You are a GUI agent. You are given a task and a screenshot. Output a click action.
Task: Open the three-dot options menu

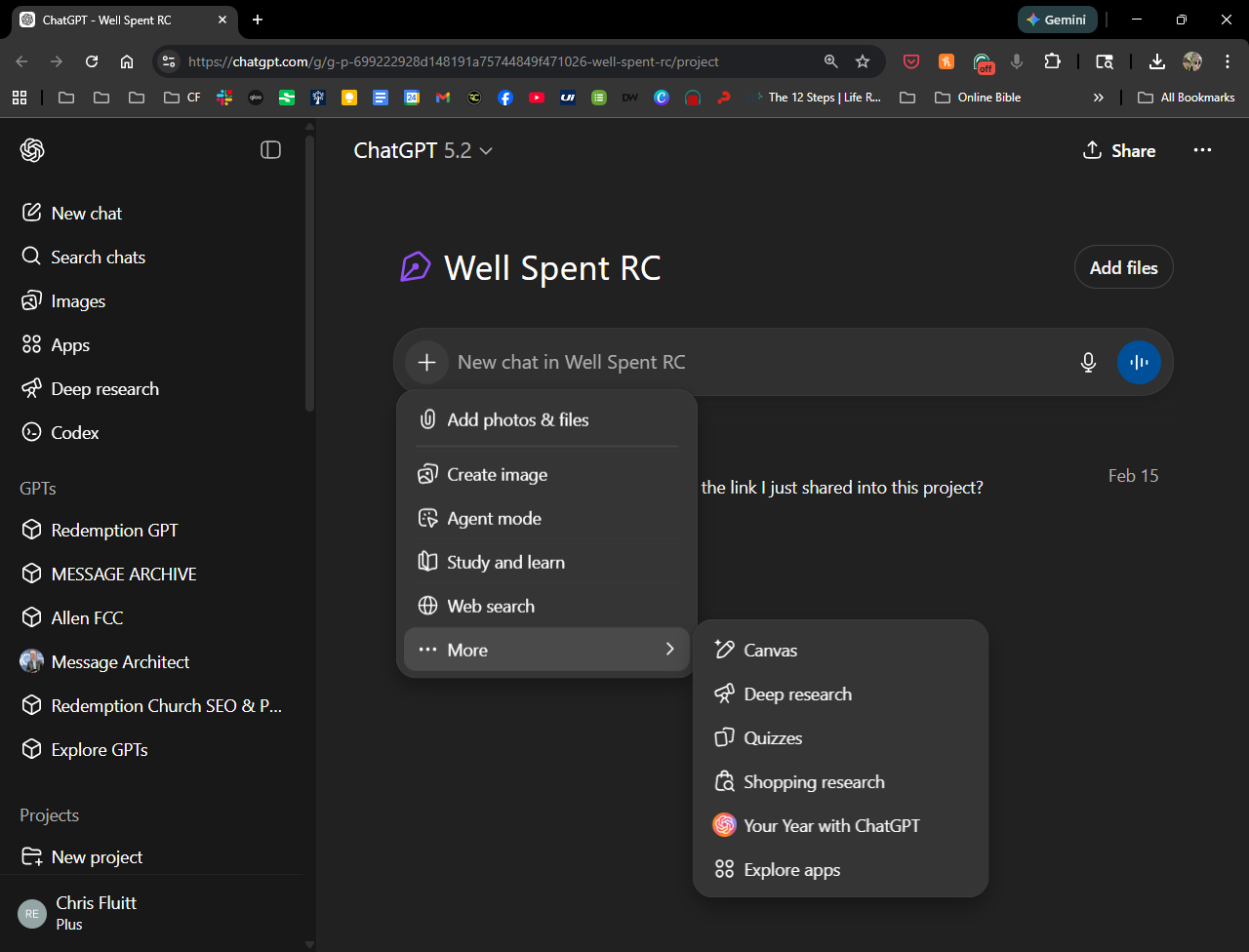point(1202,150)
